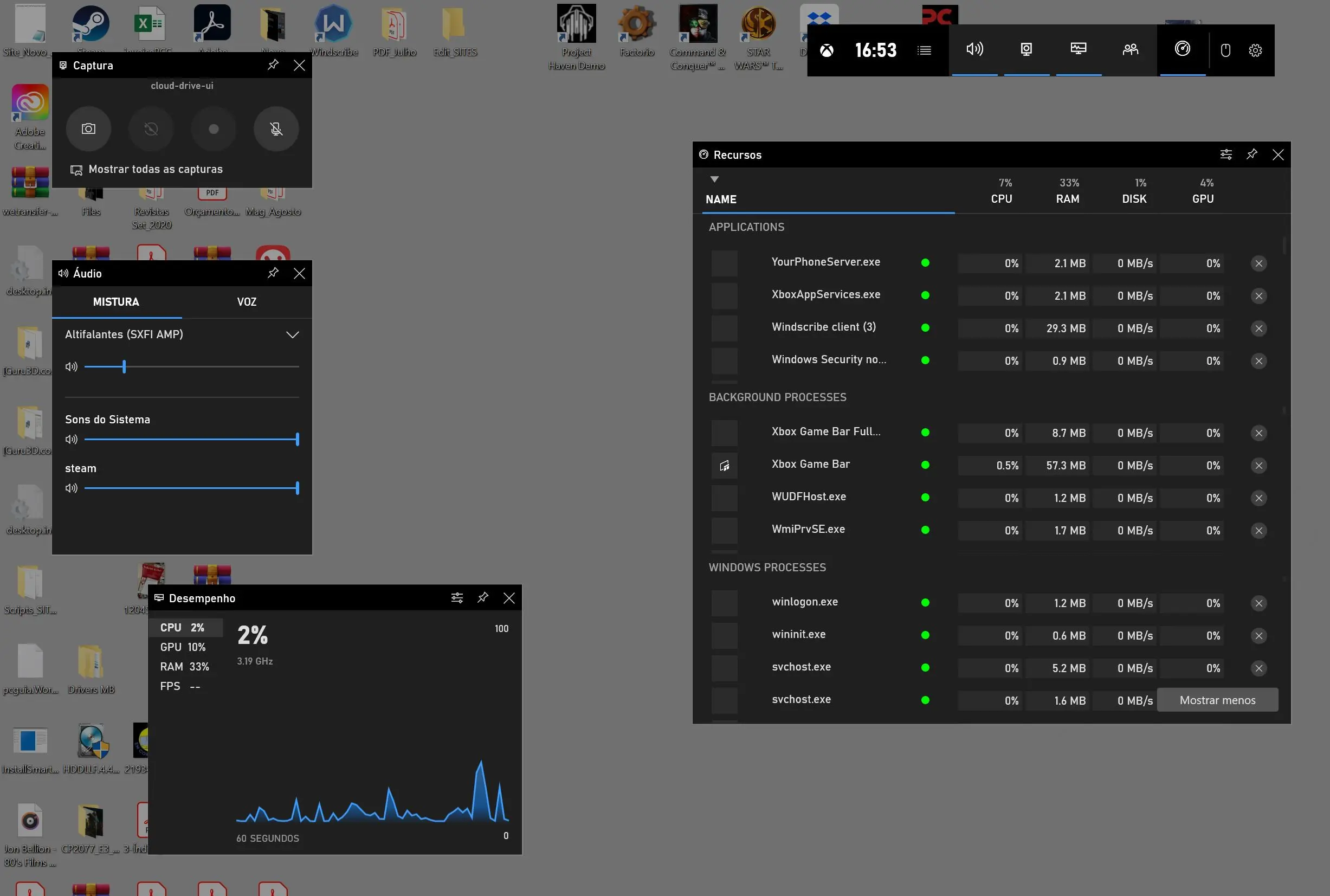Click the Xbox logo on Game Bar
1330x896 pixels.
click(x=827, y=50)
